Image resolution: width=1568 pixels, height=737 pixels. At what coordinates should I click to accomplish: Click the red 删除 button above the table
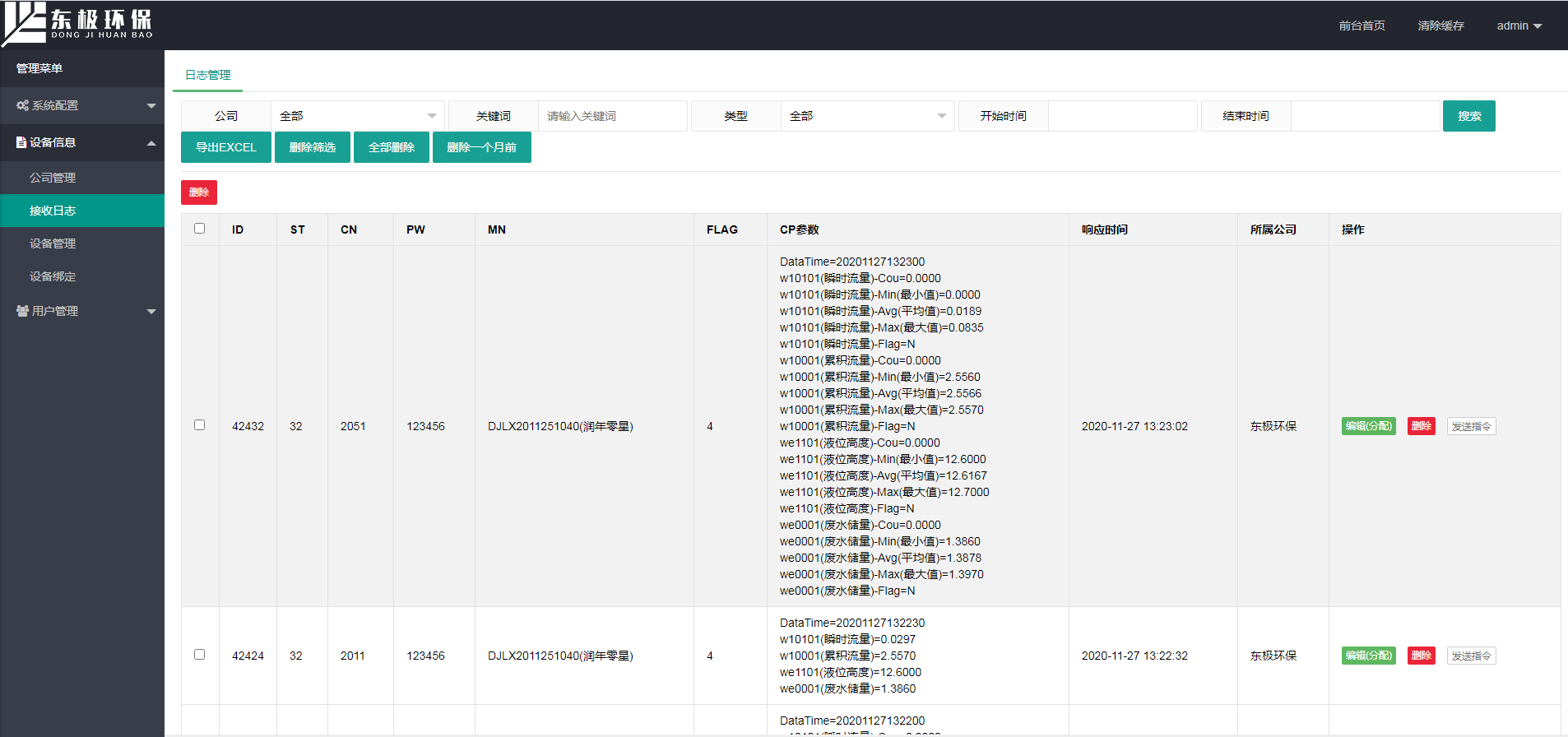pyautogui.click(x=199, y=192)
